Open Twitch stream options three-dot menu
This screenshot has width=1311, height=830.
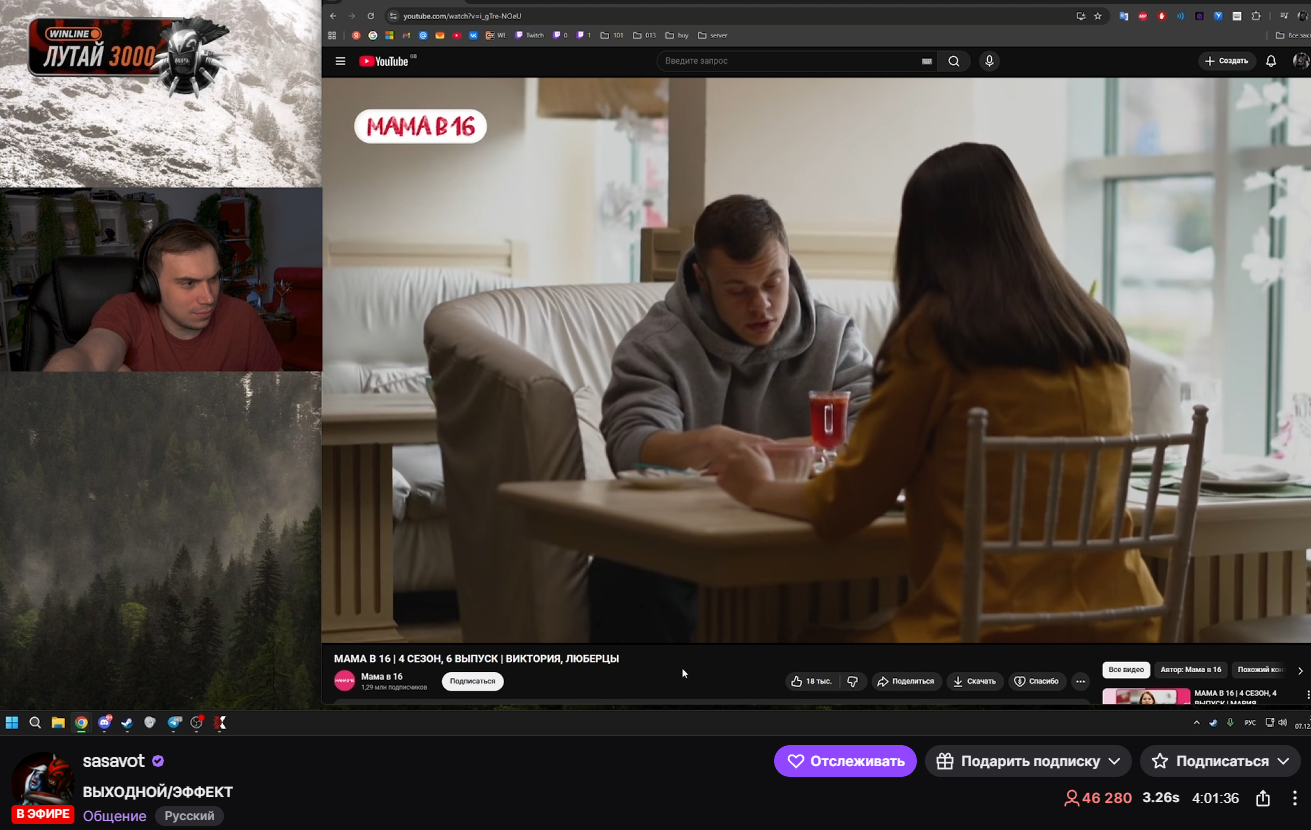pyautogui.click(x=1295, y=798)
